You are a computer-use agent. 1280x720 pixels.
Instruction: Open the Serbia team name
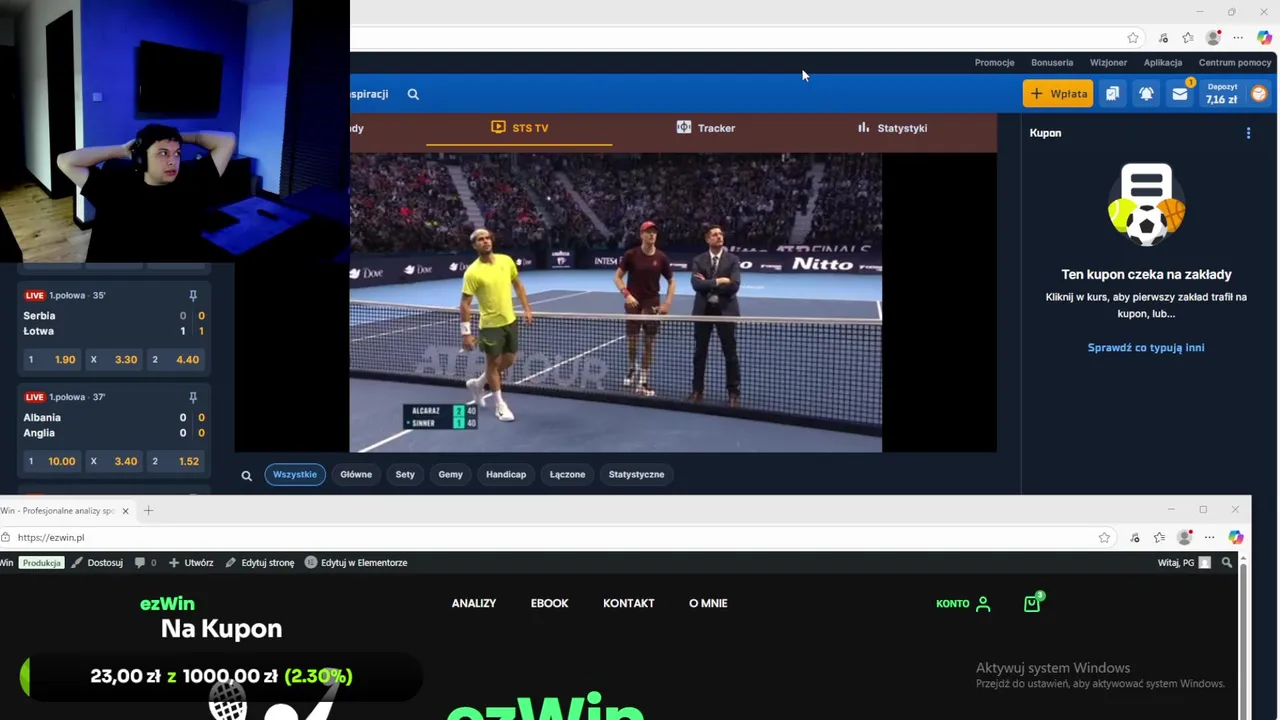pyautogui.click(x=39, y=316)
